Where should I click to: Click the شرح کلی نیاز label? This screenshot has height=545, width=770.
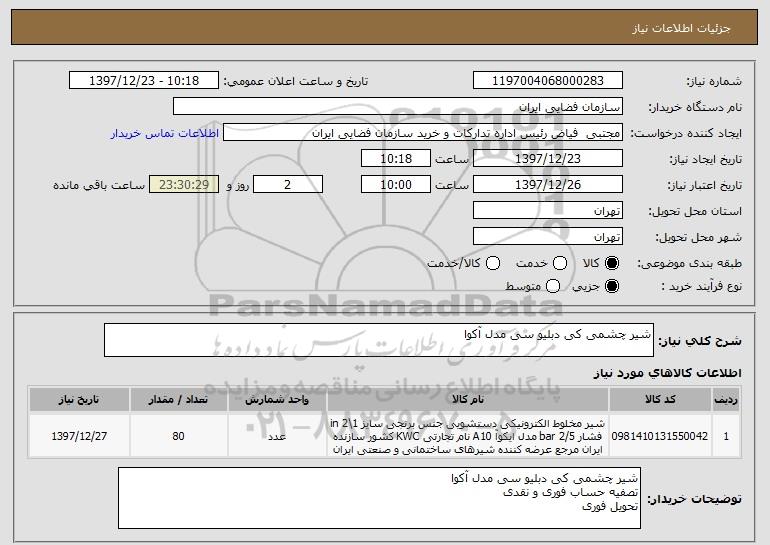tap(700, 340)
